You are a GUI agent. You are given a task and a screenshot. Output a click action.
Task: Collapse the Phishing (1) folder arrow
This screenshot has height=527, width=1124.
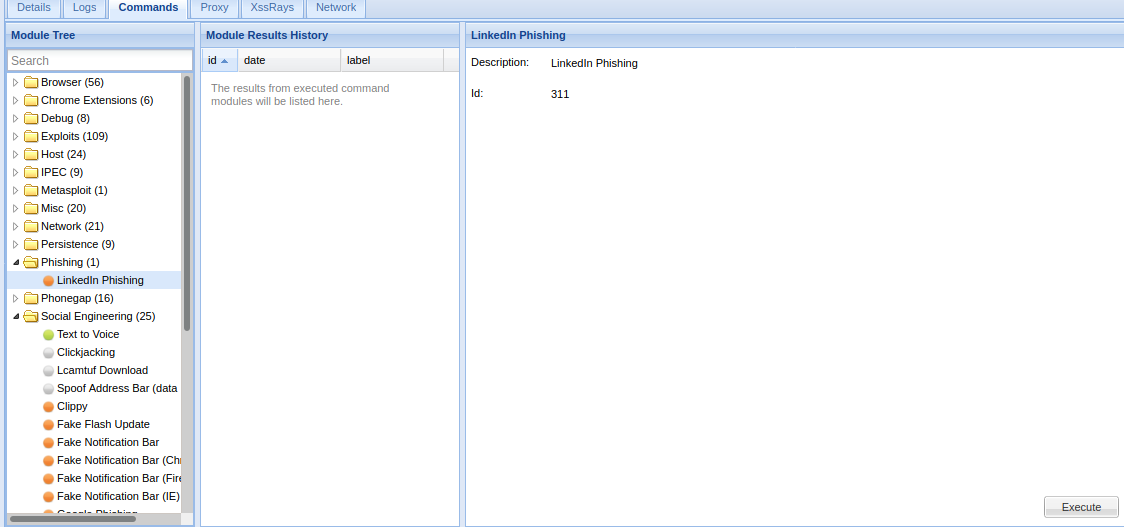(16, 262)
